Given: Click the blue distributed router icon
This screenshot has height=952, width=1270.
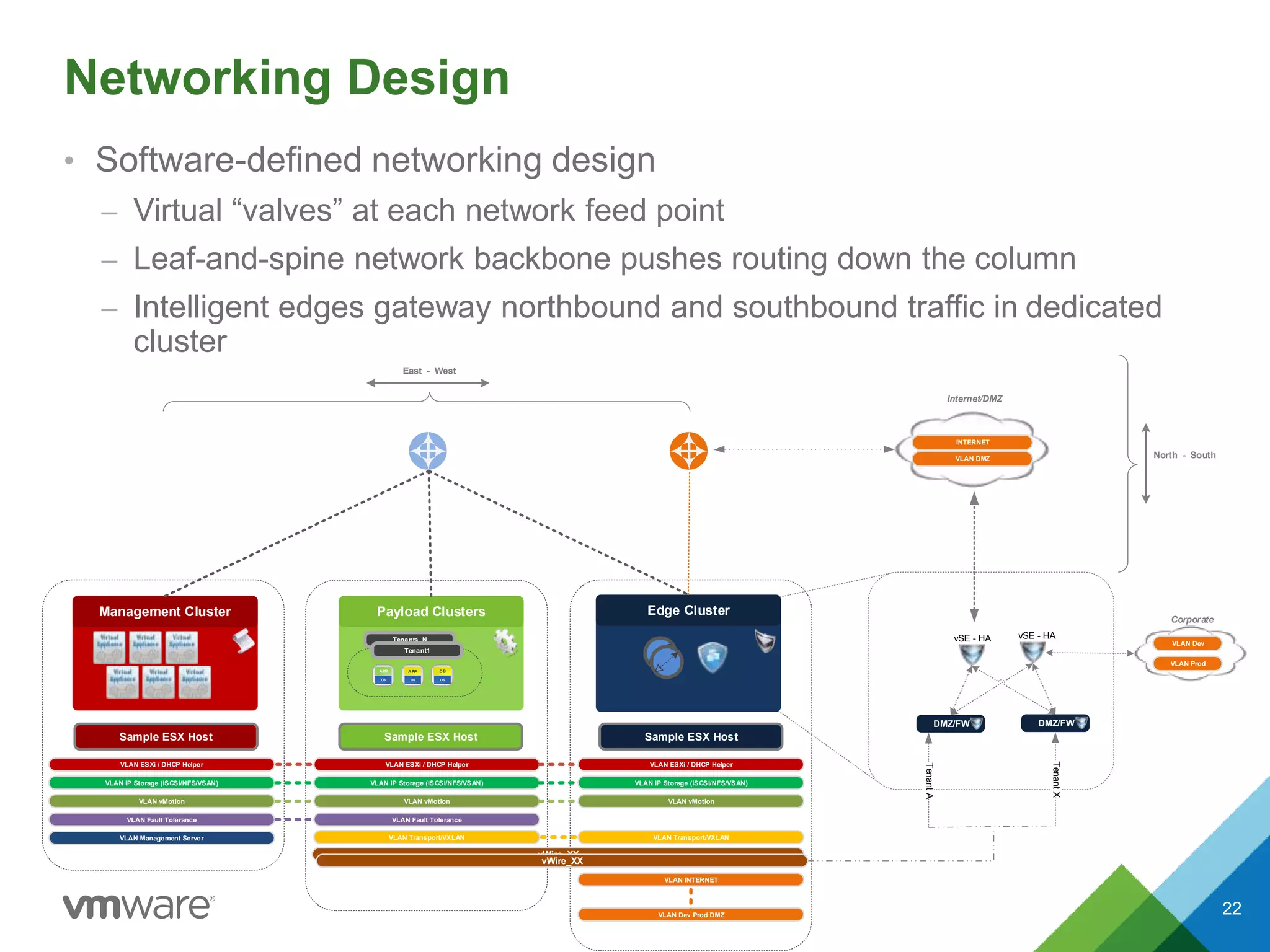Looking at the screenshot, I should click(428, 451).
